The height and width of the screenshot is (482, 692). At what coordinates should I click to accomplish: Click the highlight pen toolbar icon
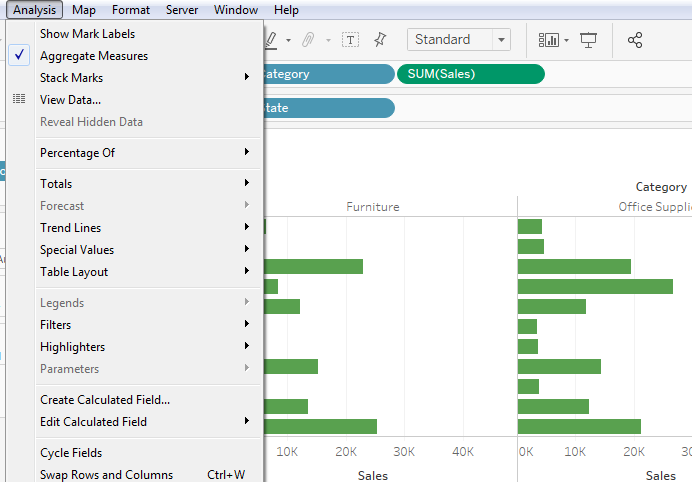[272, 40]
